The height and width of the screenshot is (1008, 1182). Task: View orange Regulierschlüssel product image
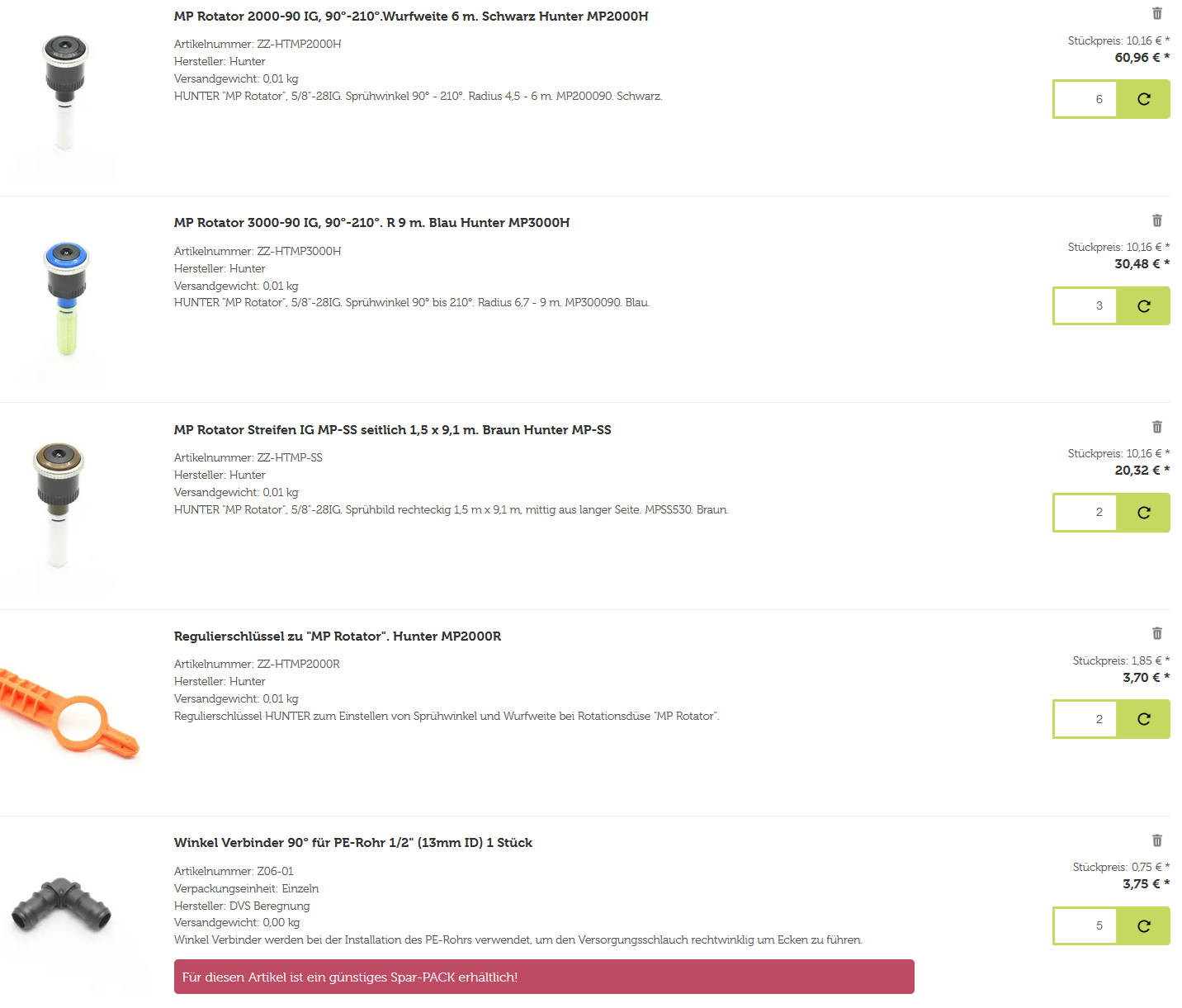69,714
